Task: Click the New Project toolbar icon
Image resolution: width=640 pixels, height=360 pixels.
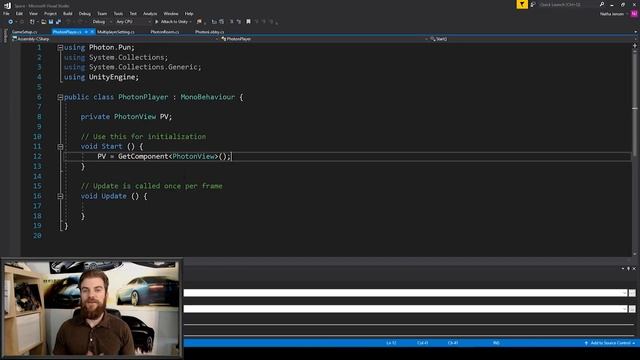Action: pos(32,22)
